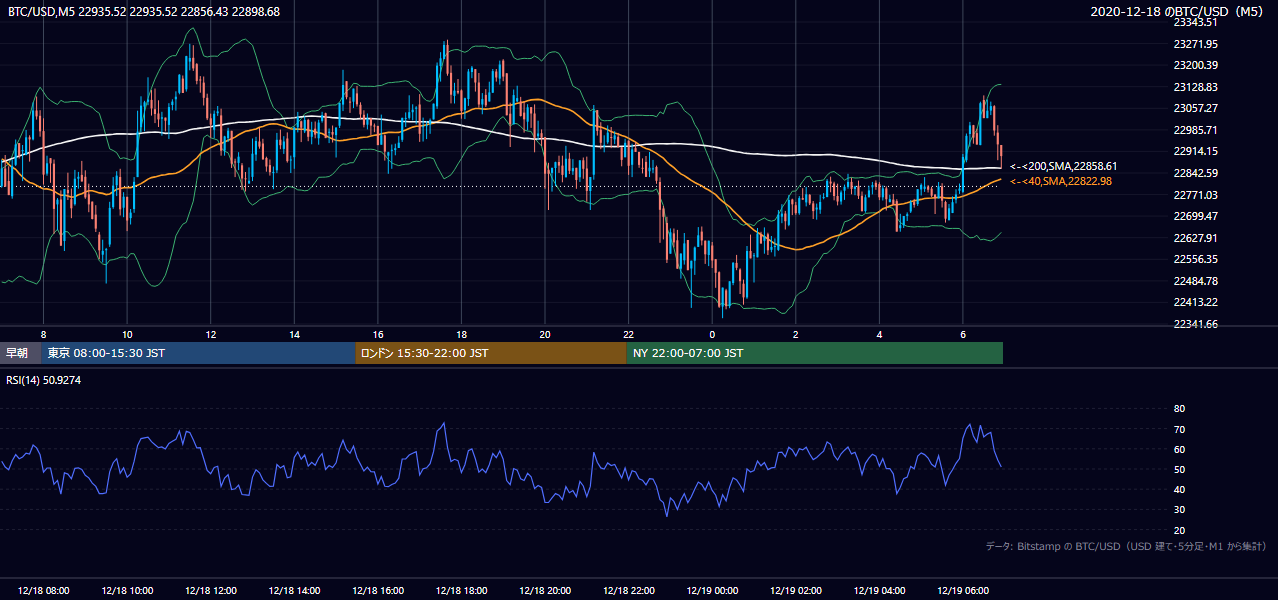Click the Bitstamp data source note
This screenshot has height=600, width=1278.
tap(1126, 546)
